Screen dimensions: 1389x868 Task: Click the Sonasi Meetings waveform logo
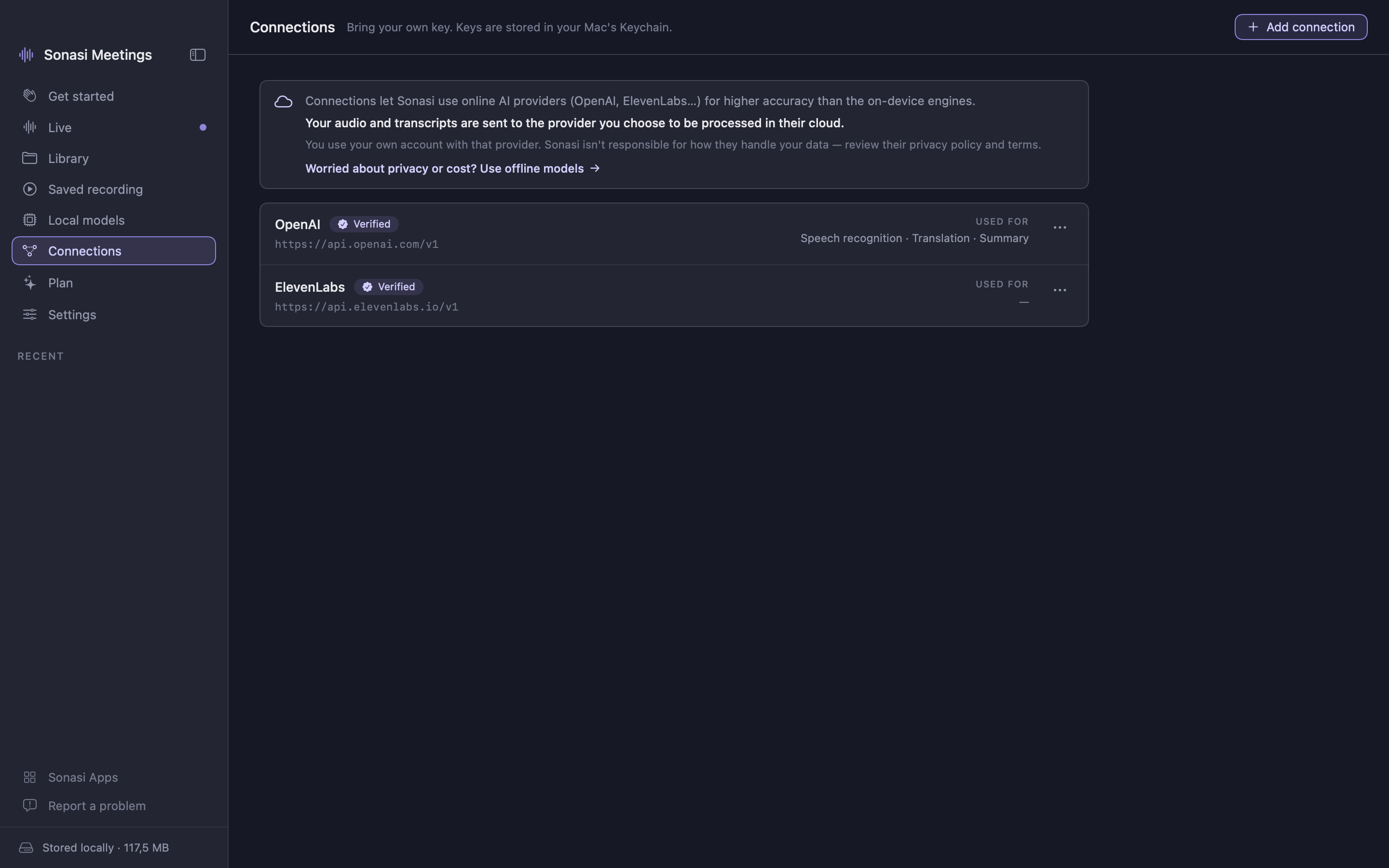(x=26, y=54)
